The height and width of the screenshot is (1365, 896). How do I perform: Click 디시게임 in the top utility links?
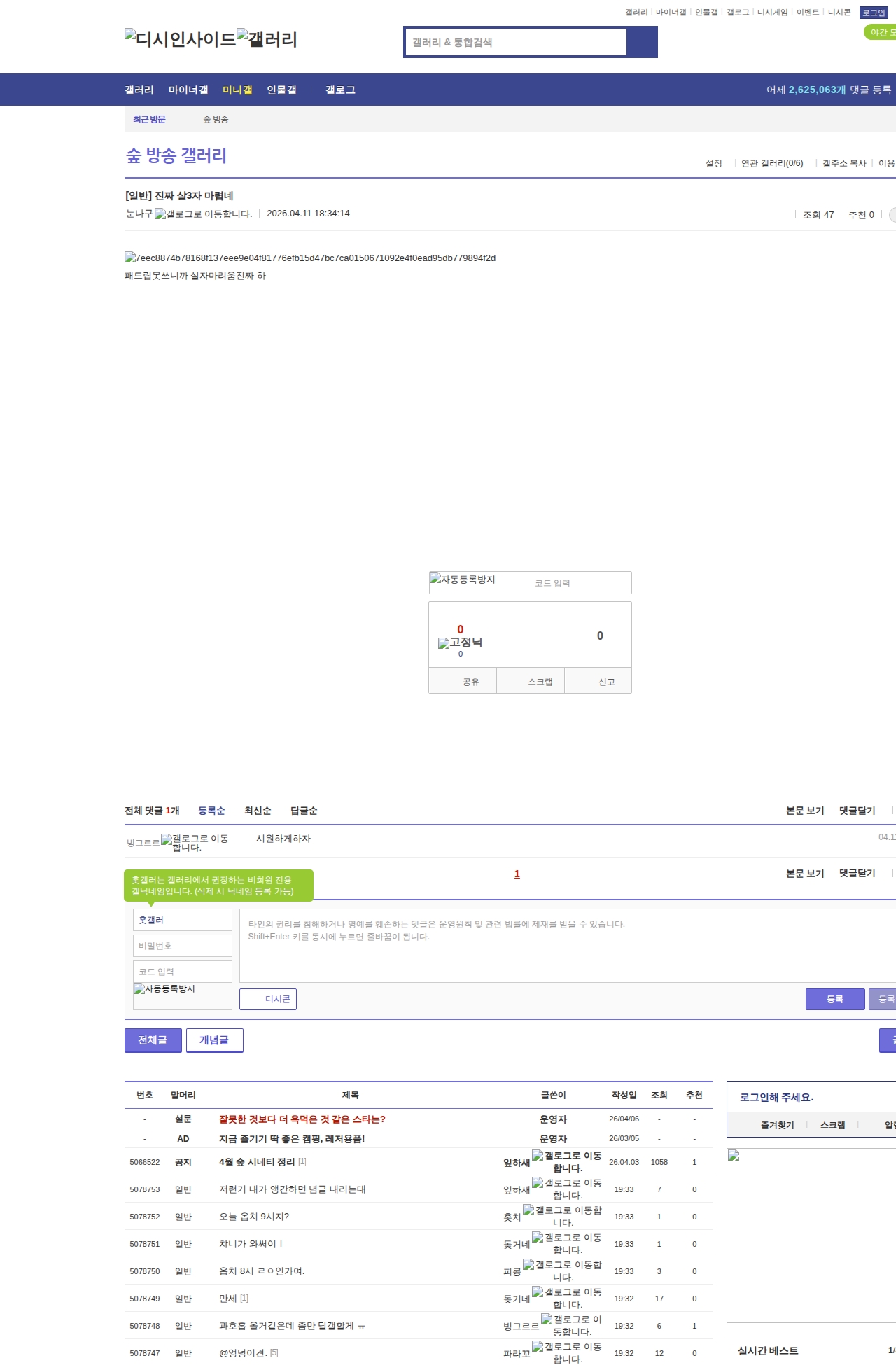(x=772, y=13)
